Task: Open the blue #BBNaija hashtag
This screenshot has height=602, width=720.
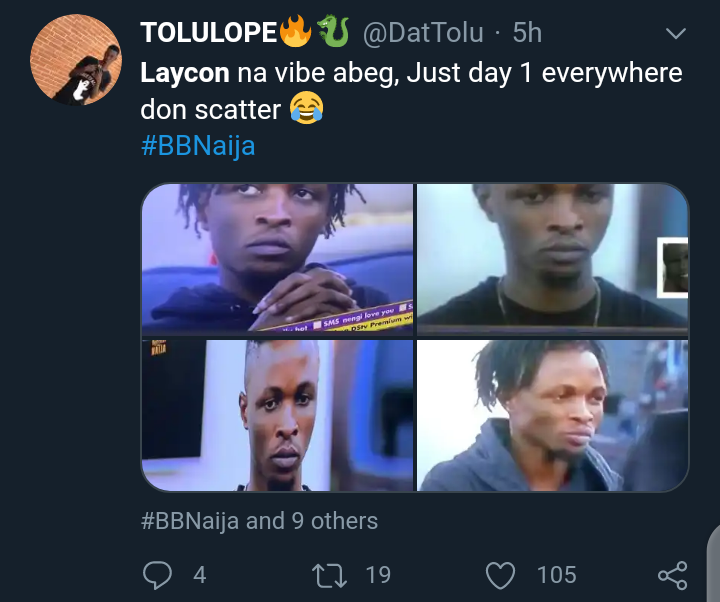Action: point(198,145)
